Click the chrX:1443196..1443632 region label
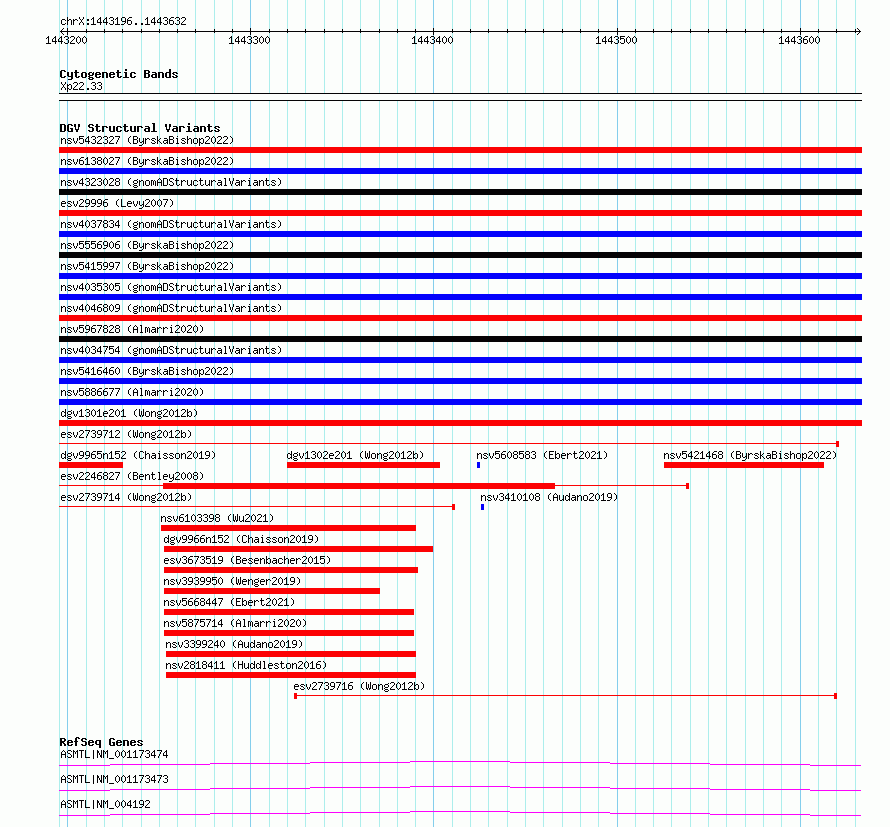The width and height of the screenshot is (890, 827). pyautogui.click(x=123, y=21)
